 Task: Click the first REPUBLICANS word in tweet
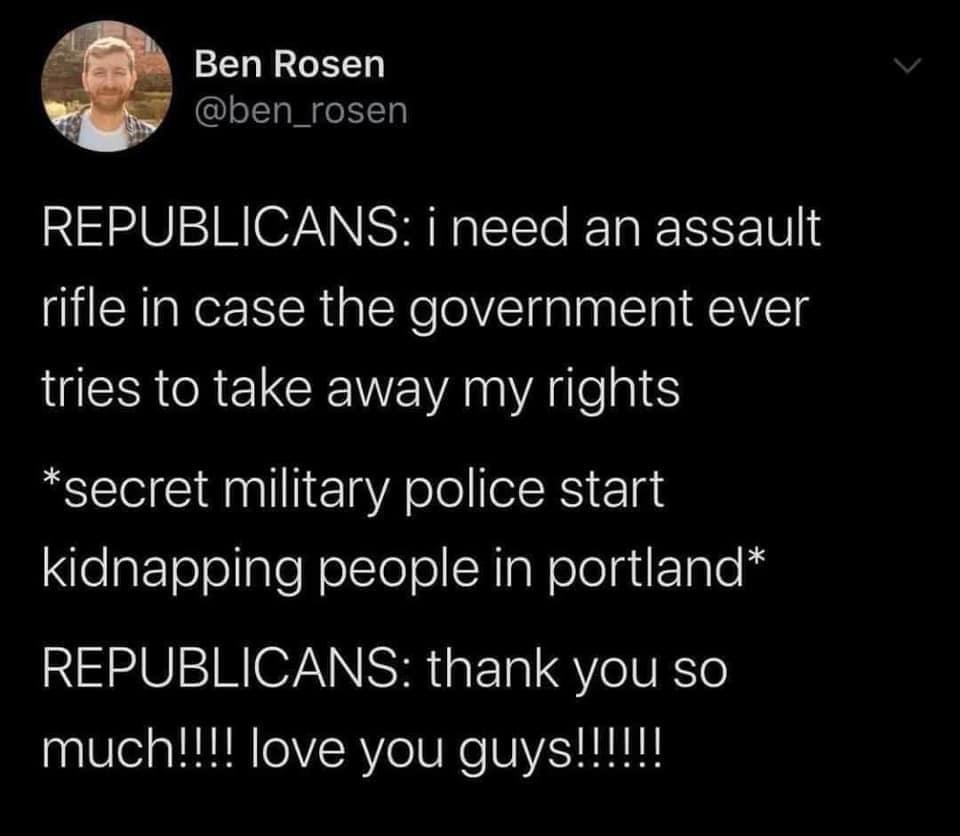pyautogui.click(x=219, y=228)
